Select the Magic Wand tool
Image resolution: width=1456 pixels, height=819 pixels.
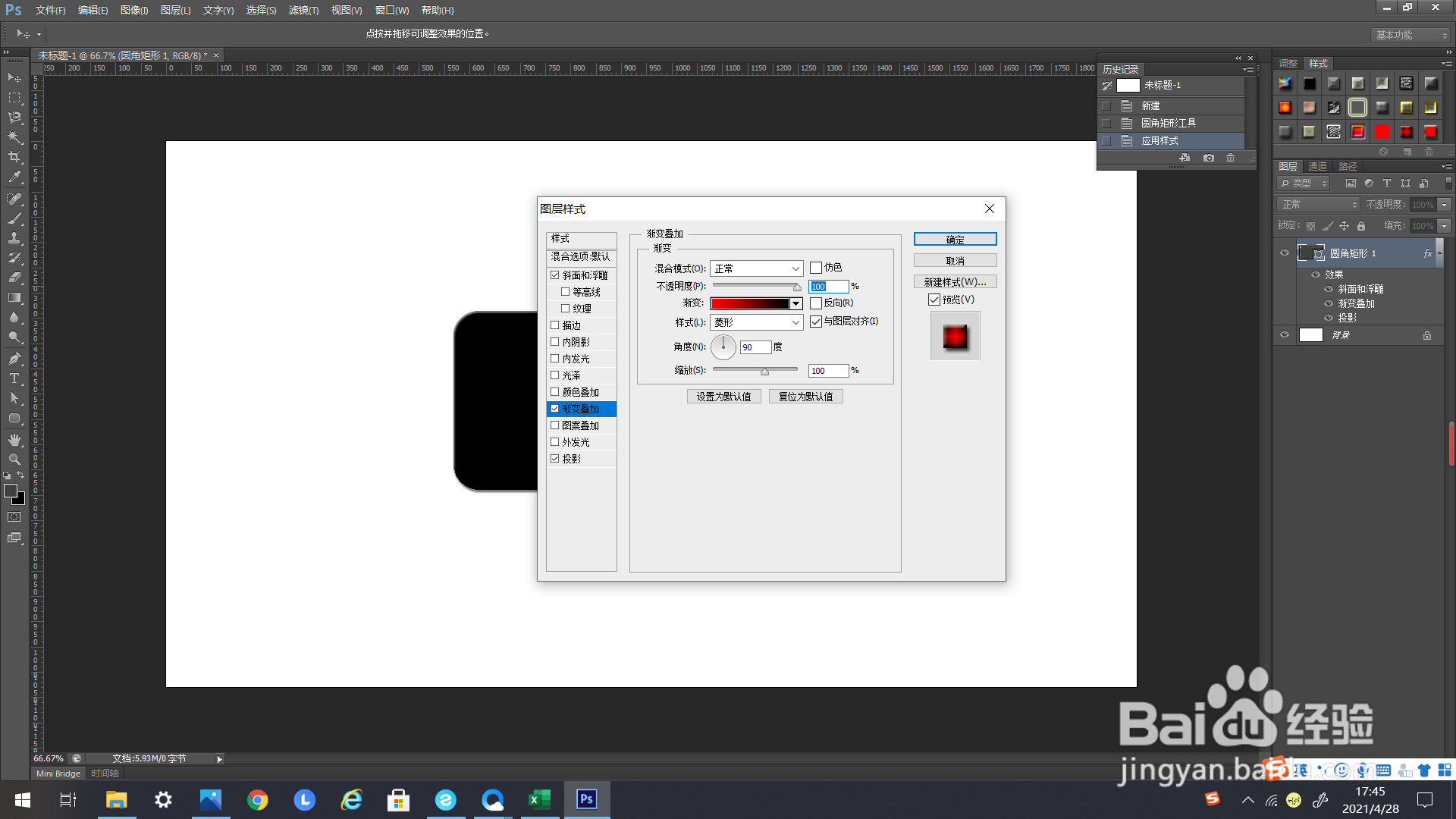pyautogui.click(x=14, y=137)
